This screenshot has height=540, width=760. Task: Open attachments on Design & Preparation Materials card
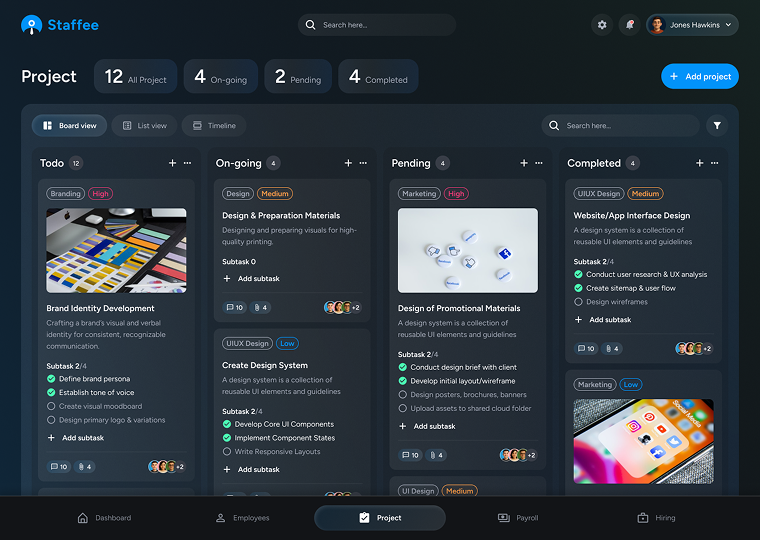[260, 307]
